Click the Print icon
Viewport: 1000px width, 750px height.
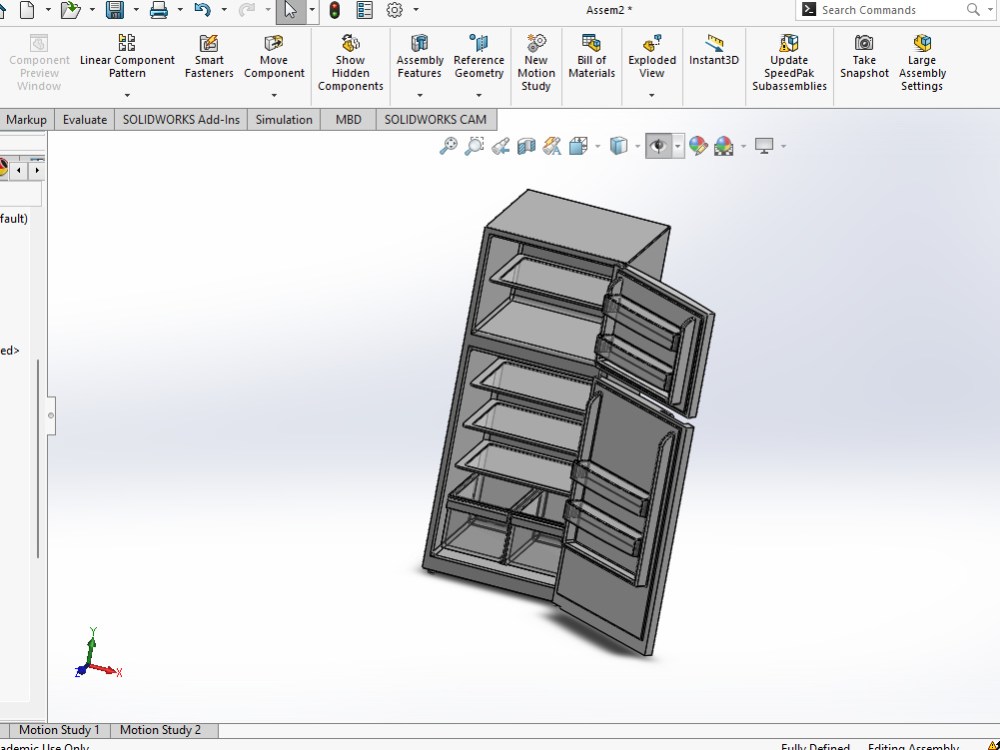coord(158,10)
